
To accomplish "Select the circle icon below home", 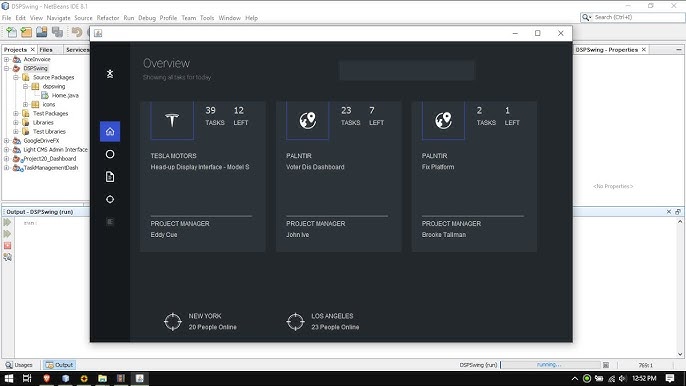I will (x=110, y=154).
